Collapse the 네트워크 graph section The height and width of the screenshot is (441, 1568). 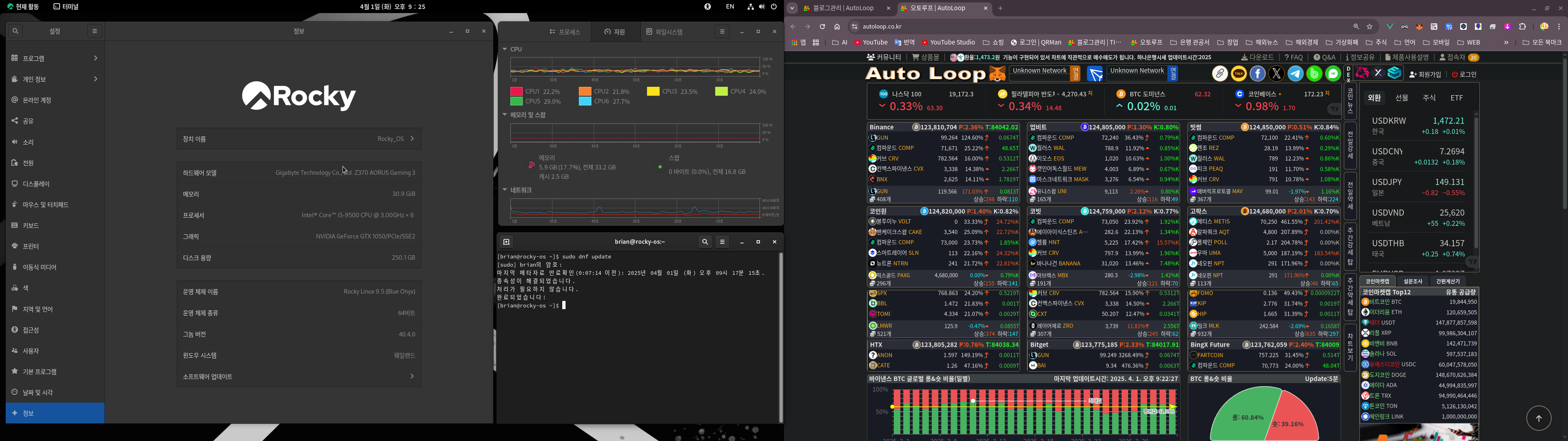(x=505, y=190)
